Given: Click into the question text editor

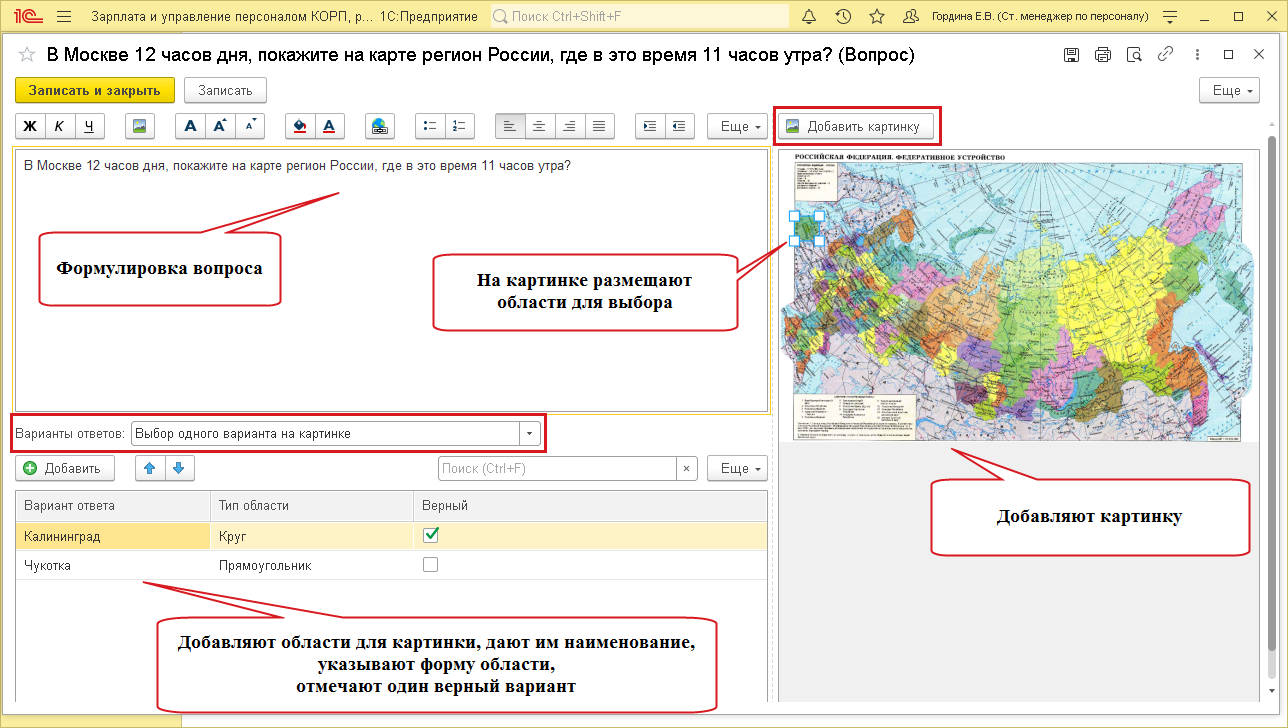Looking at the screenshot, I should (391, 280).
